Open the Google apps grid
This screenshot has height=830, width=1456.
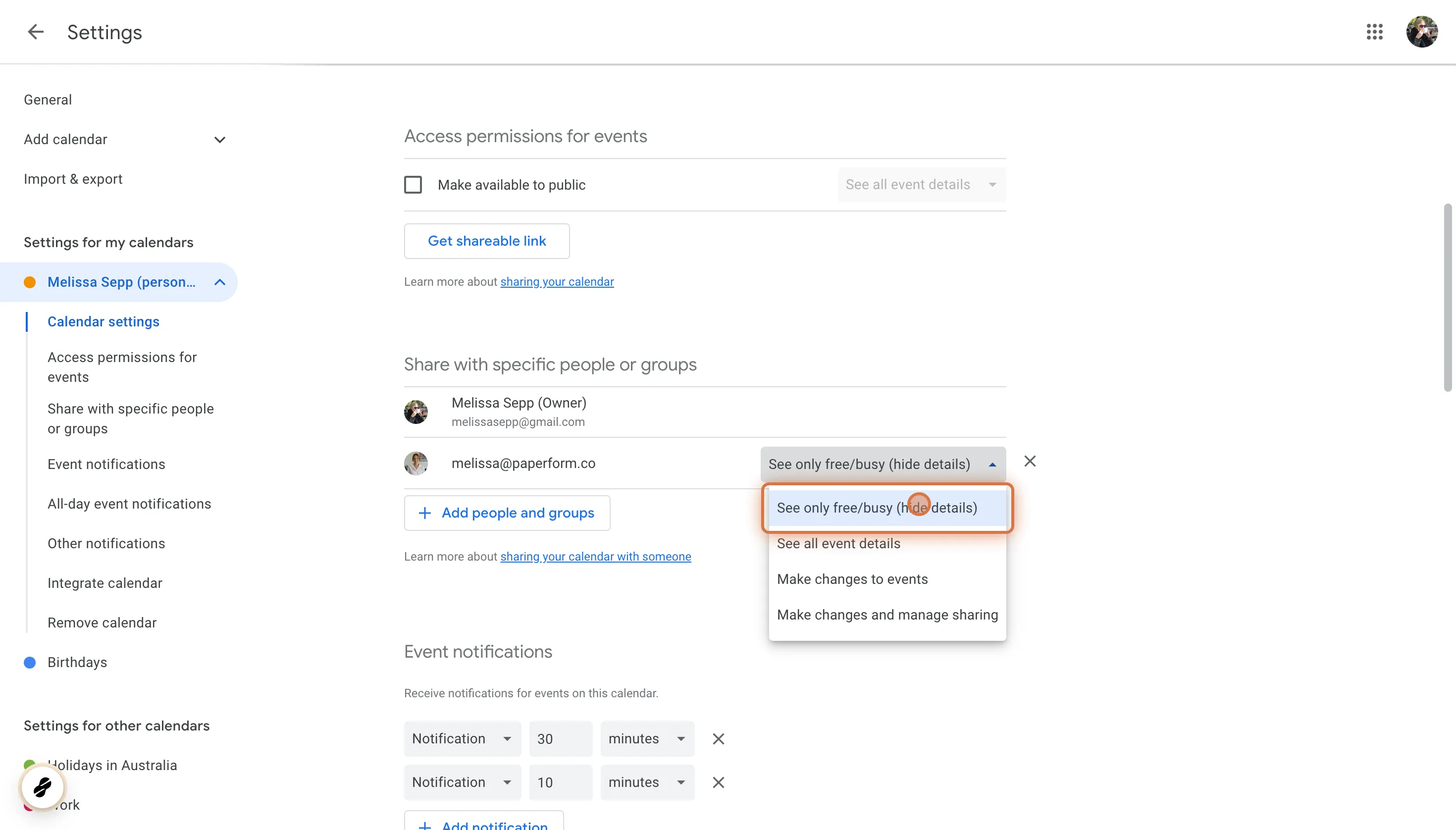tap(1374, 32)
